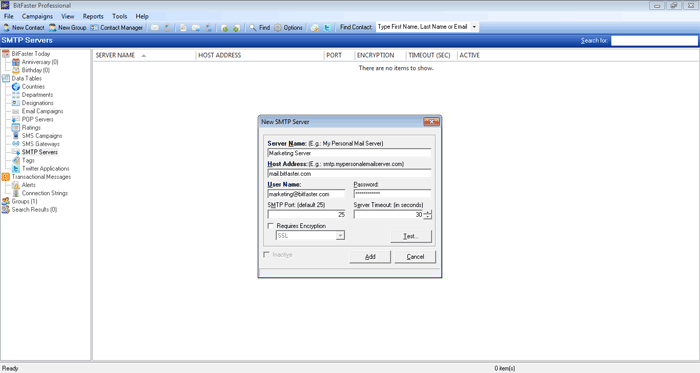Open the Reports menu
Image resolution: width=700 pixels, height=373 pixels.
pos(93,16)
